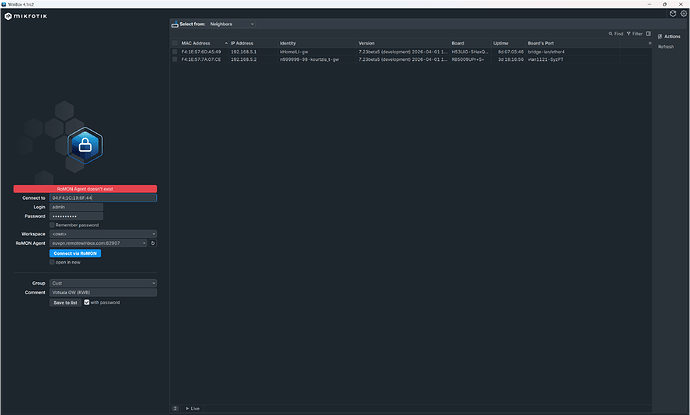Open the settings gear icon

click(x=683, y=14)
